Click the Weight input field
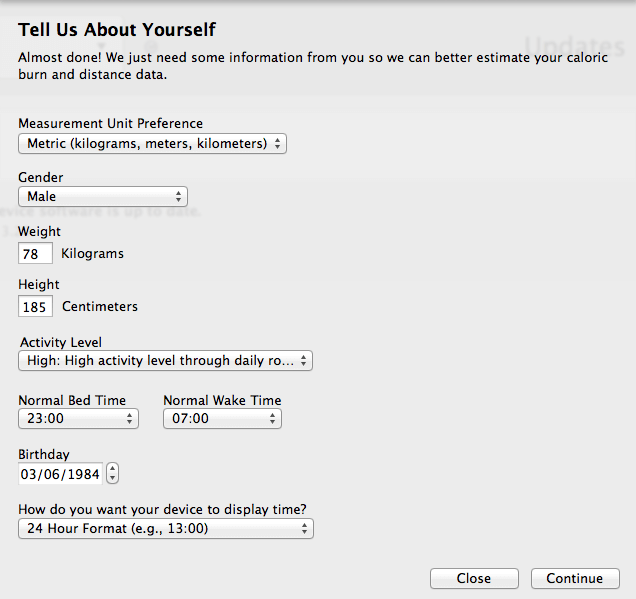Viewport: 636px width, 599px height. (35, 254)
